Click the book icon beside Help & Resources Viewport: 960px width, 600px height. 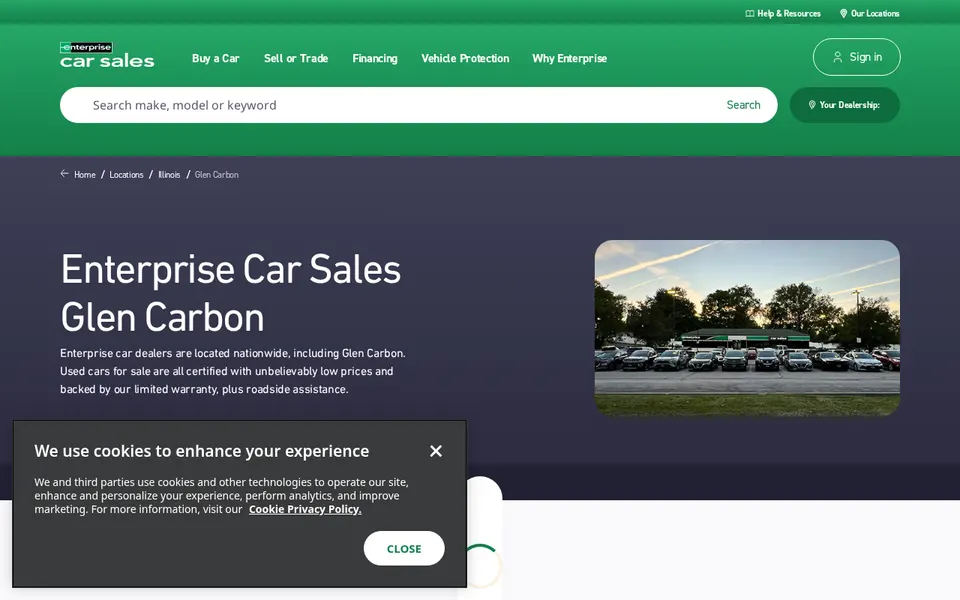749,13
